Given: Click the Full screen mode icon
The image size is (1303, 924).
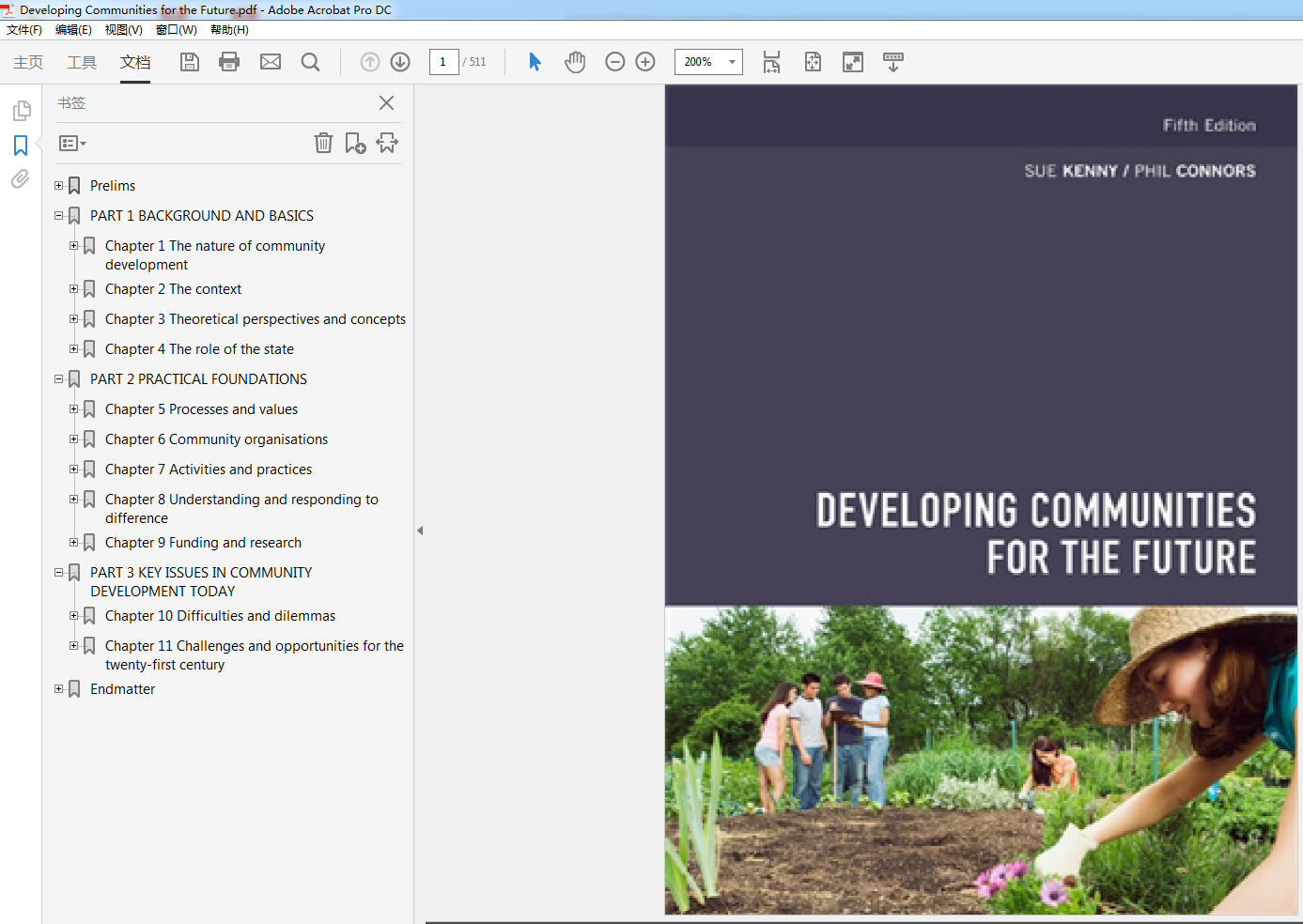Looking at the screenshot, I should tap(853, 62).
